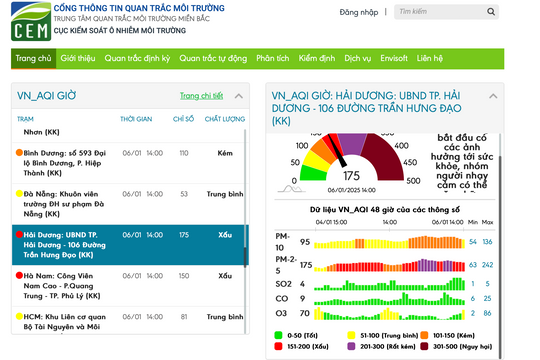540x360 pixels.
Task: Collapse the Hải Dương AQI detail panel chevron
Action: [493, 96]
